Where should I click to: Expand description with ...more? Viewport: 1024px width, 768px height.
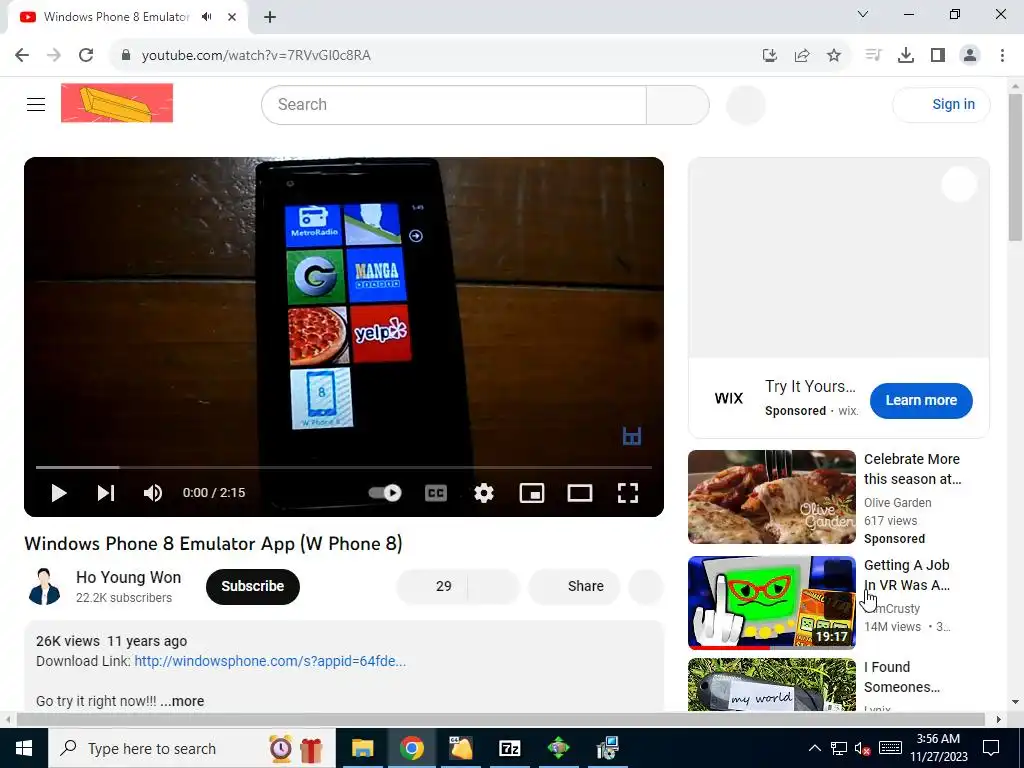(x=182, y=701)
